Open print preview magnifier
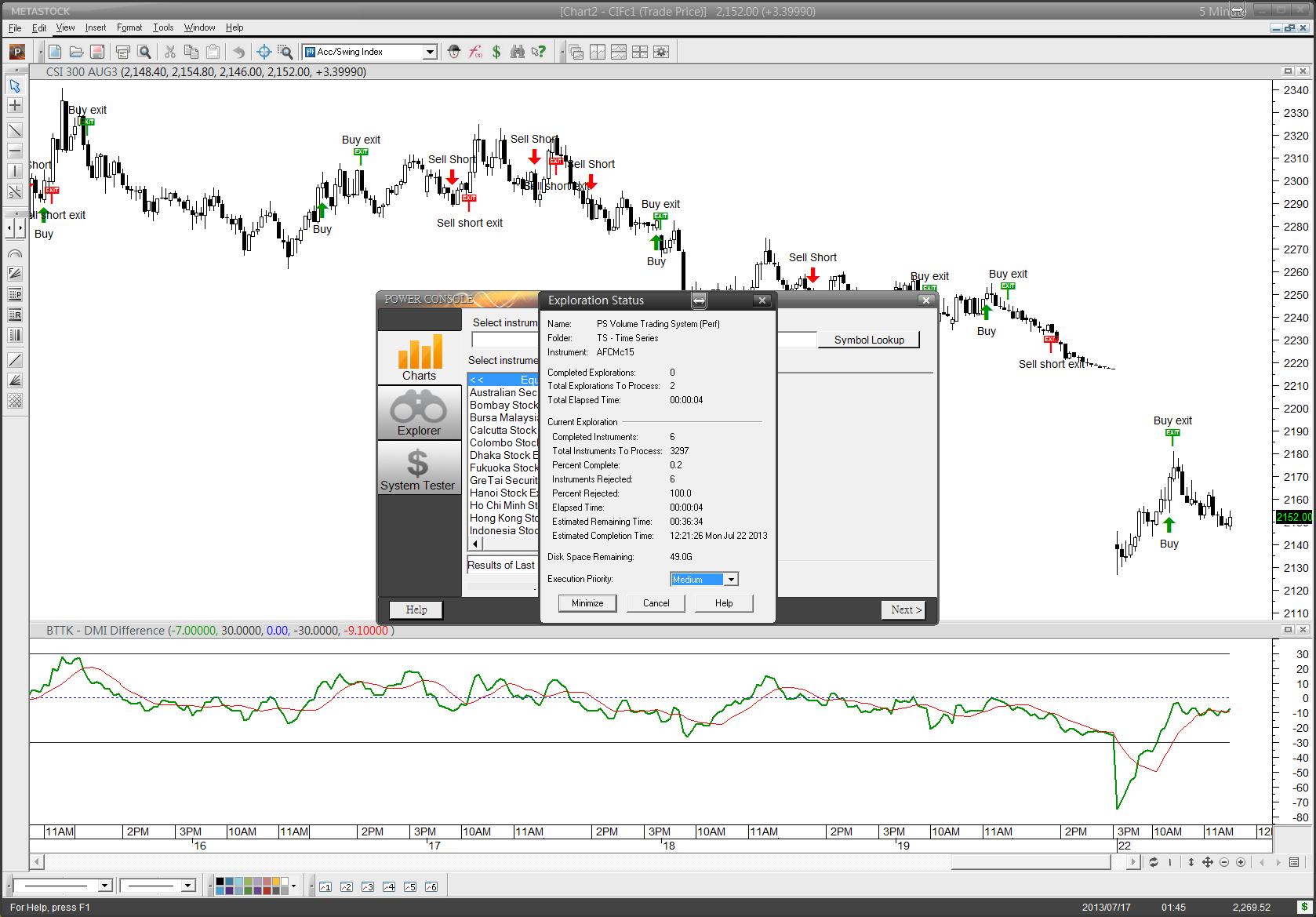Screen dimensions: 1316x917 (x=144, y=52)
